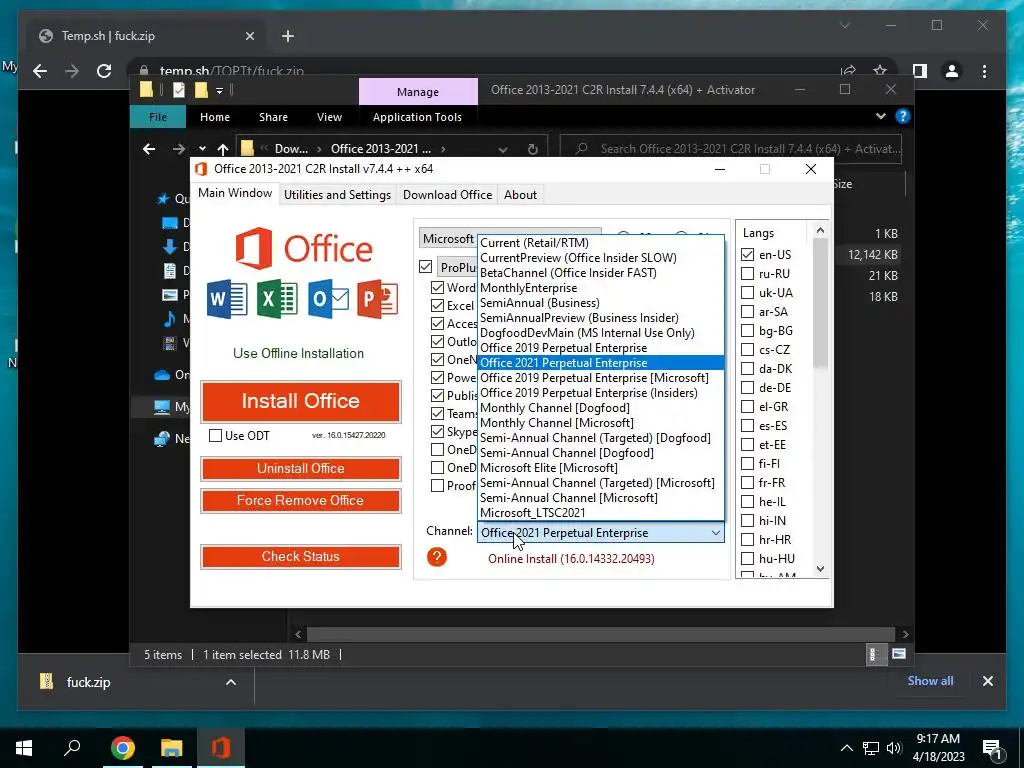Open the notification center icon
This screenshot has height=768, width=1024.
point(993,749)
